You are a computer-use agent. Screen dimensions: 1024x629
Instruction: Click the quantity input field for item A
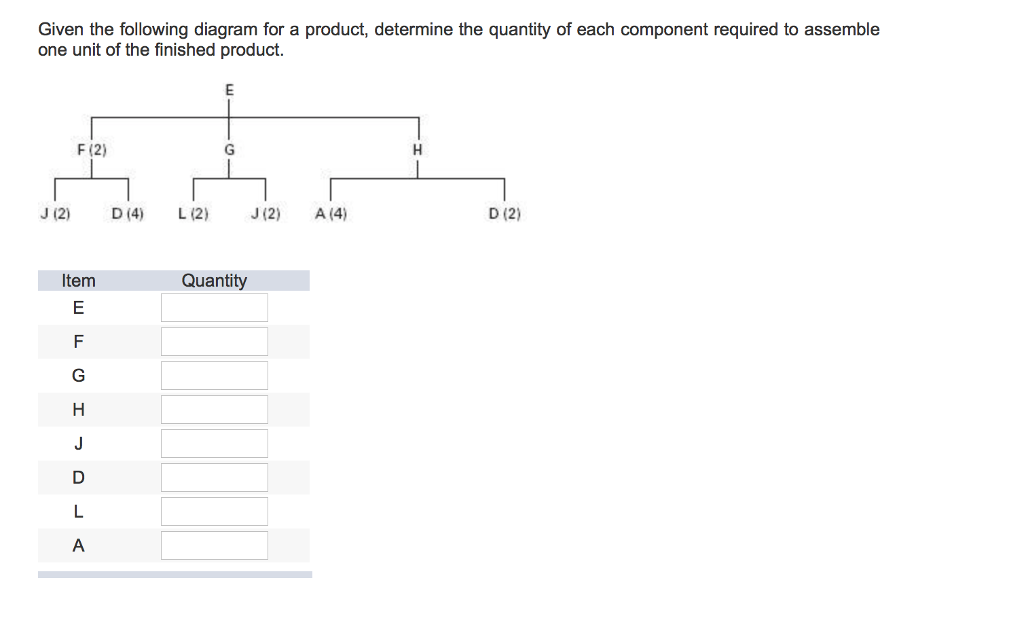coord(213,544)
